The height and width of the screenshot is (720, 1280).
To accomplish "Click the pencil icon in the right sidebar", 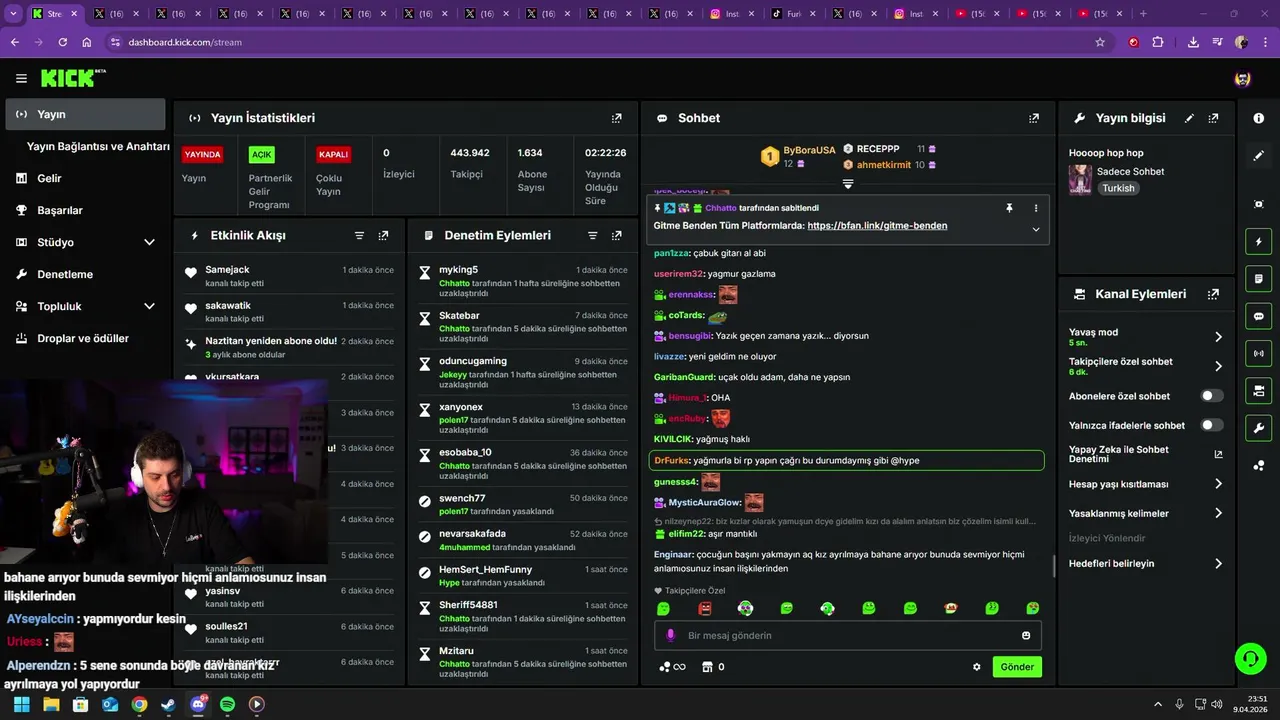I will (1258, 156).
